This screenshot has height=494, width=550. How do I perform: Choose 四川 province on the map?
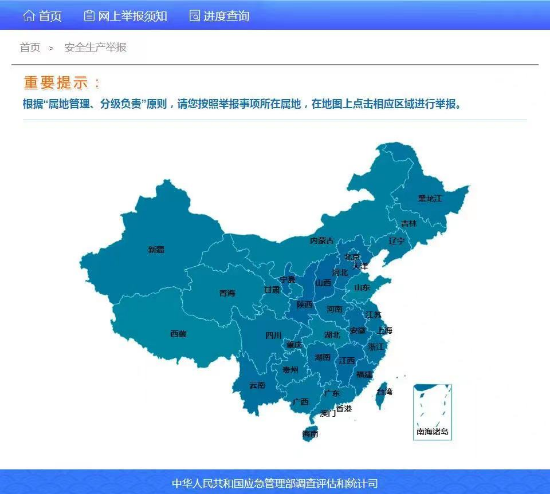pos(274,335)
